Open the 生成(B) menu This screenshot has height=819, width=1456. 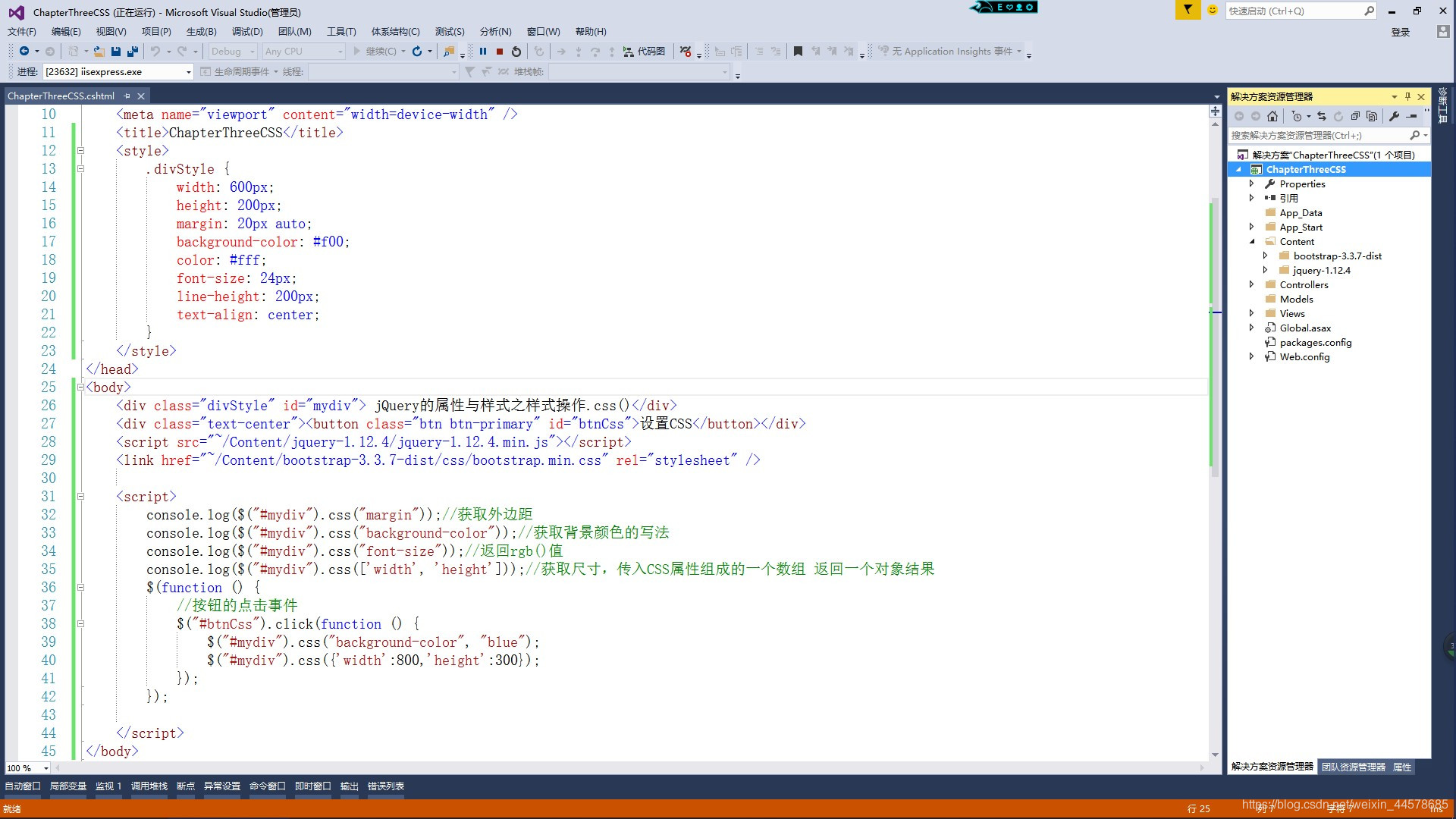pos(202,31)
